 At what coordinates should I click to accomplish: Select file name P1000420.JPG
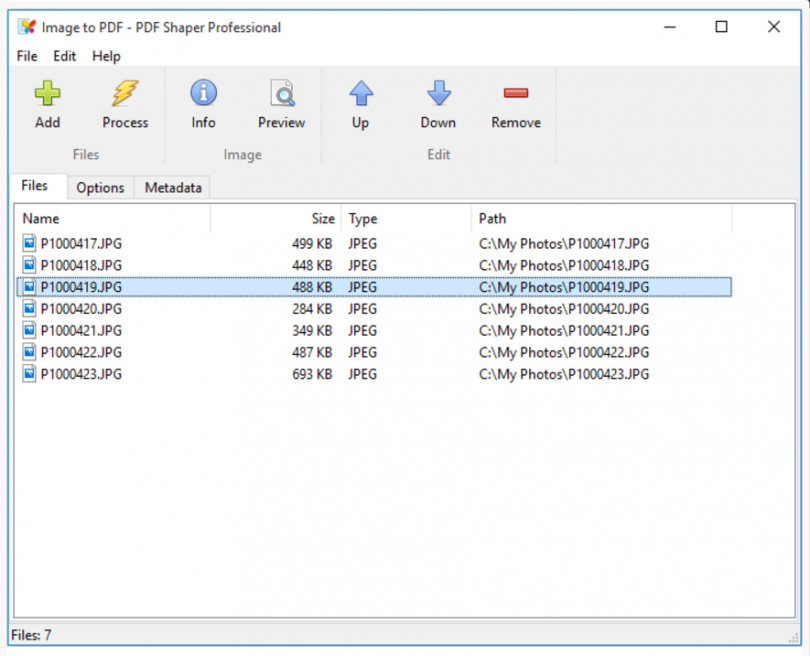tap(81, 308)
